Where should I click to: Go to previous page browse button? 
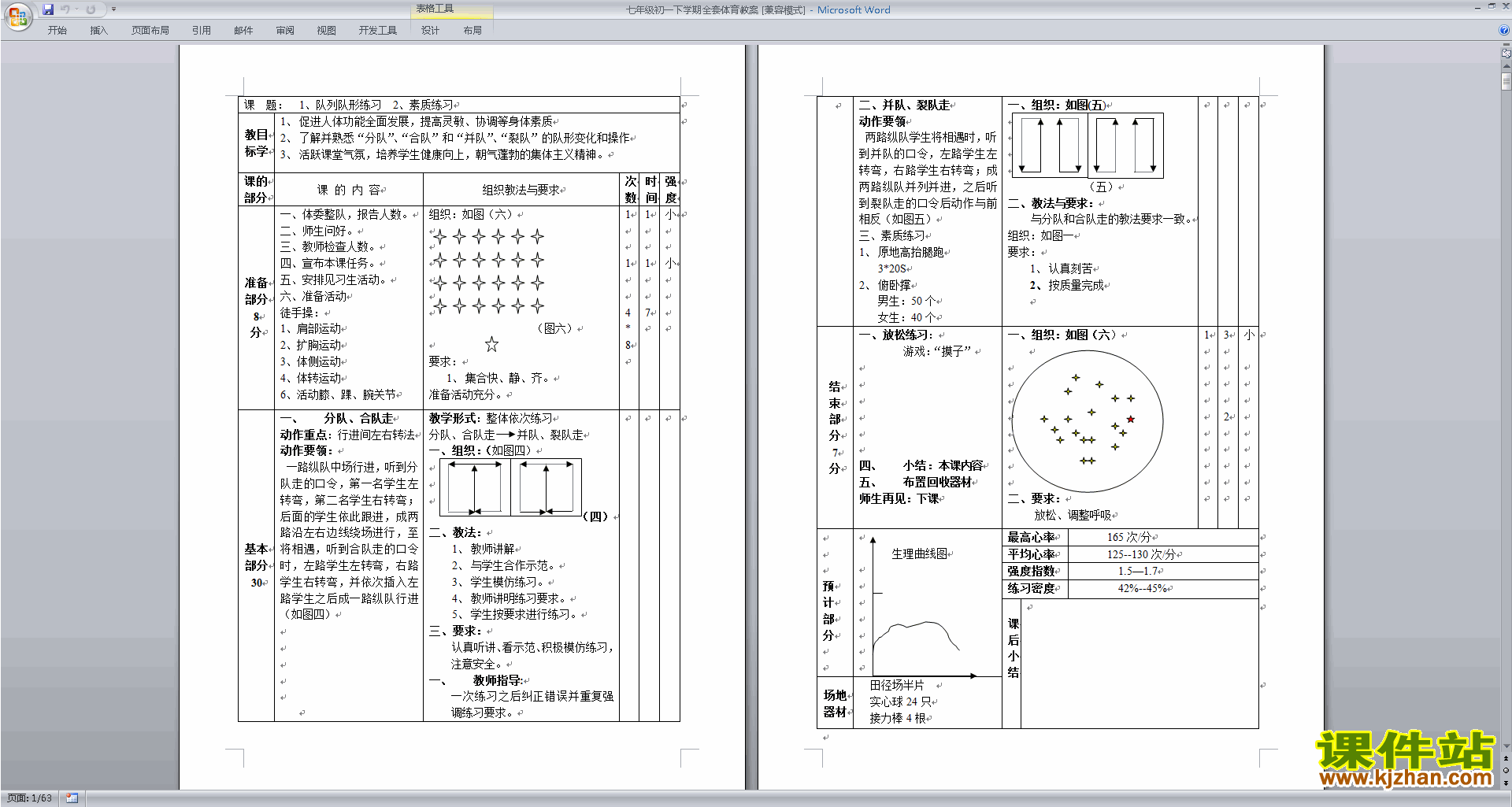coord(1506,759)
